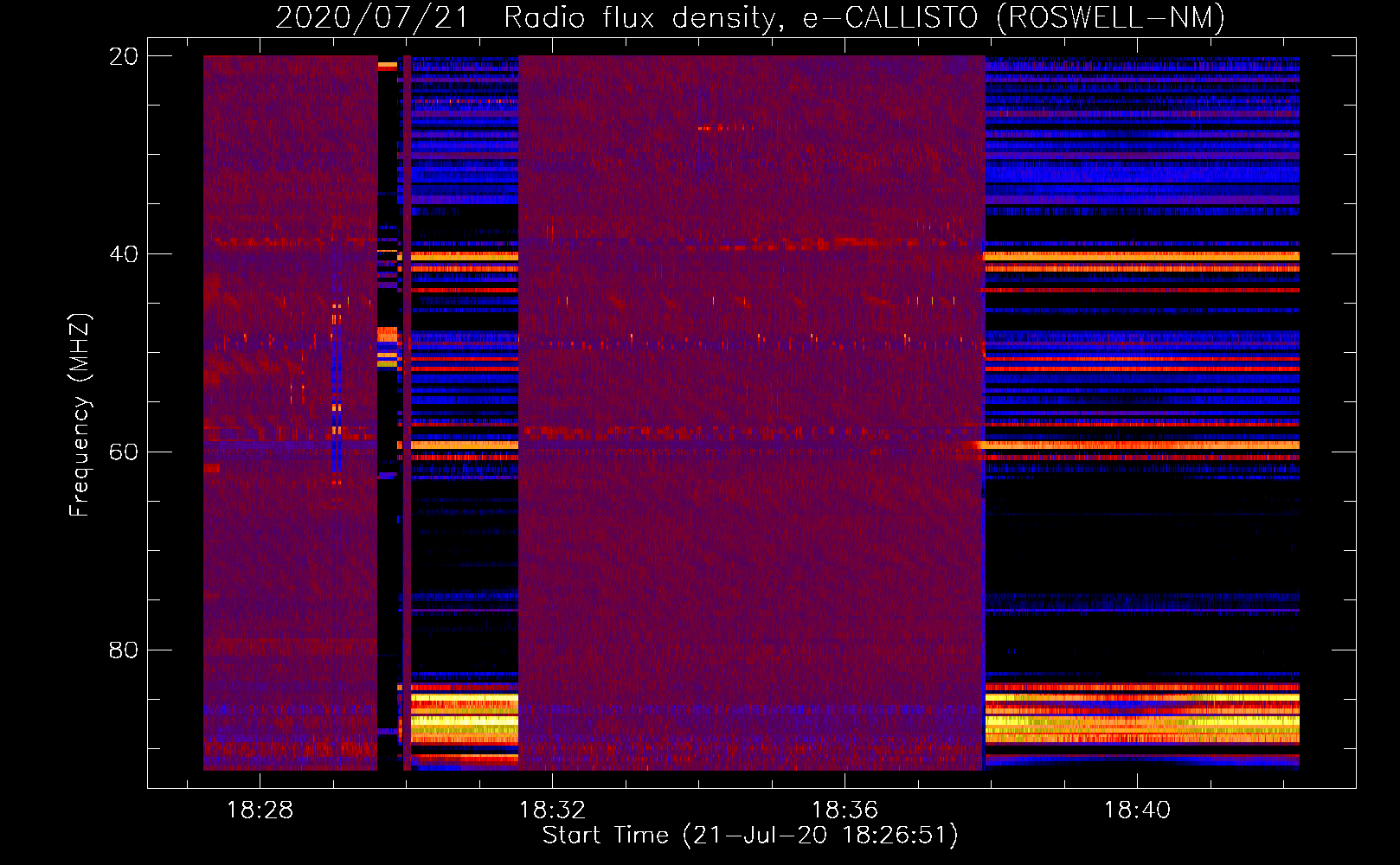This screenshot has width=1400, height=865.
Task: Click the 80 MHz frequency tick label
Action: click(x=124, y=650)
